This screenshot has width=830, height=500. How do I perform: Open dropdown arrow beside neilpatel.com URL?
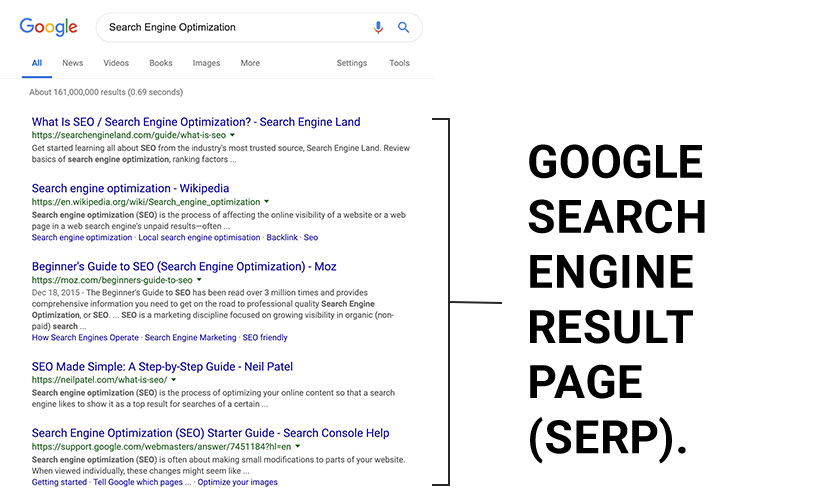(x=174, y=380)
